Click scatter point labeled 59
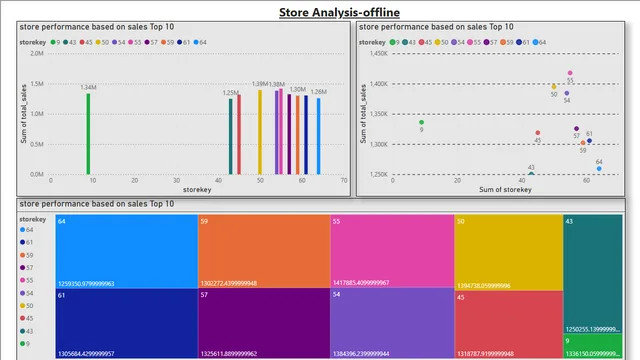Image resolution: width=640 pixels, height=360 pixels. tap(583, 143)
